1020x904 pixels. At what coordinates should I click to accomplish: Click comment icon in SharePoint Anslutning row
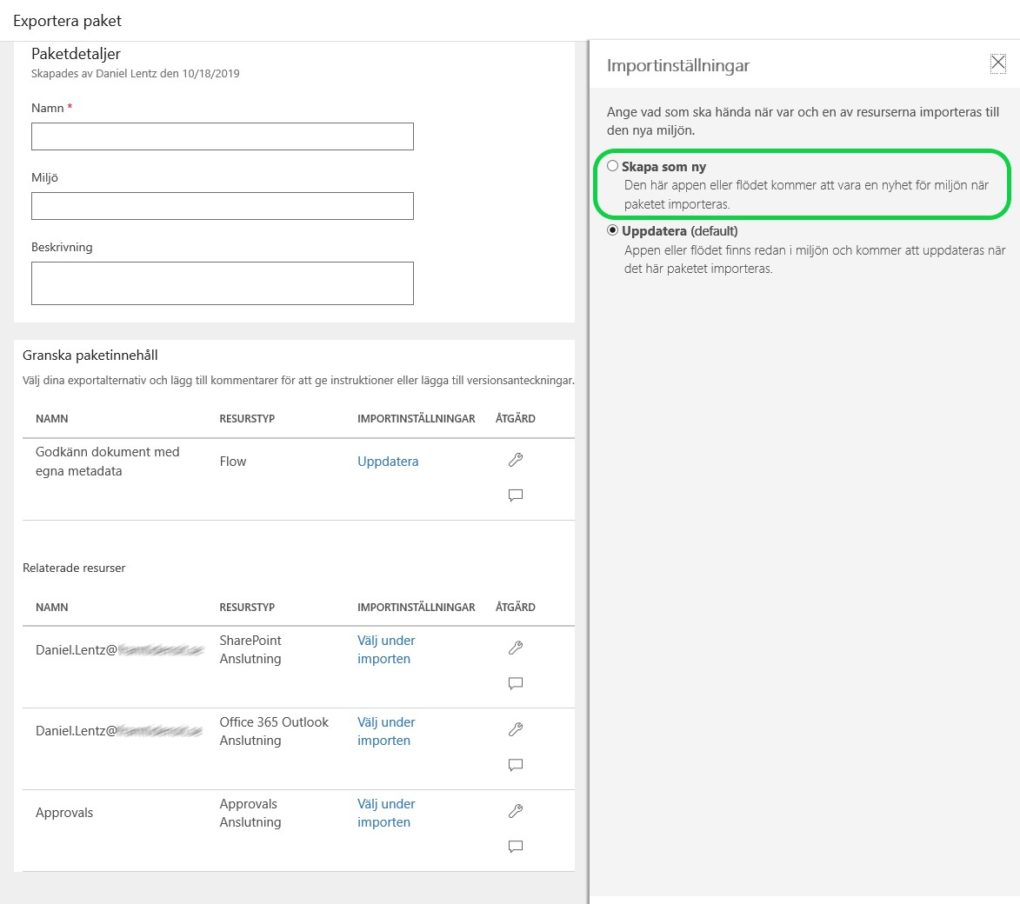point(515,684)
